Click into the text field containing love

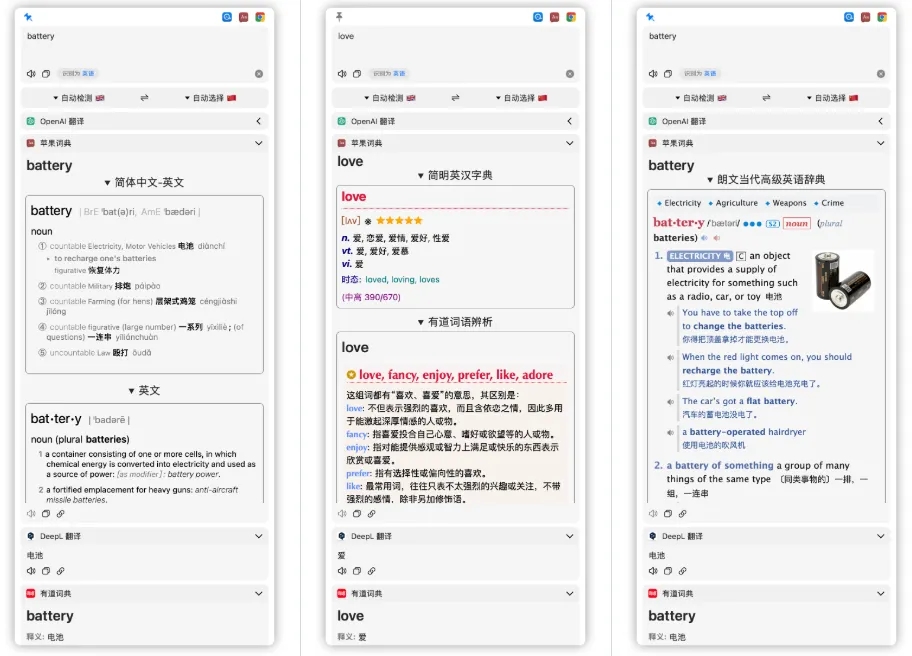[x=455, y=45]
